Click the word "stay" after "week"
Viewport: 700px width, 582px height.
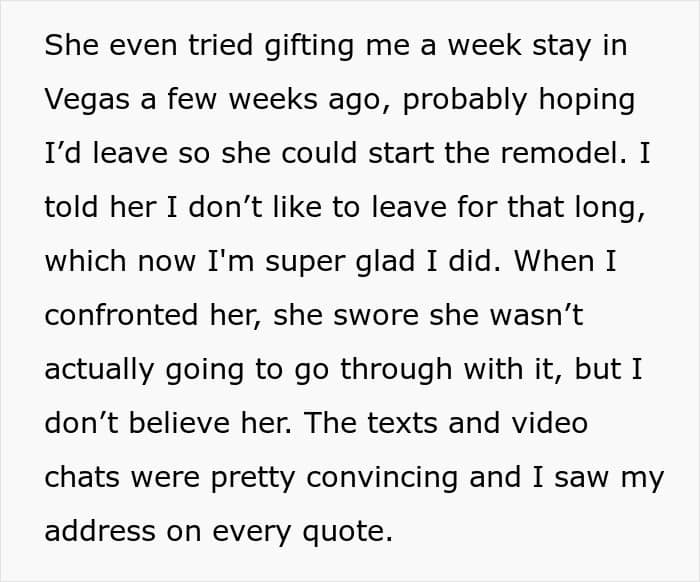point(562,46)
